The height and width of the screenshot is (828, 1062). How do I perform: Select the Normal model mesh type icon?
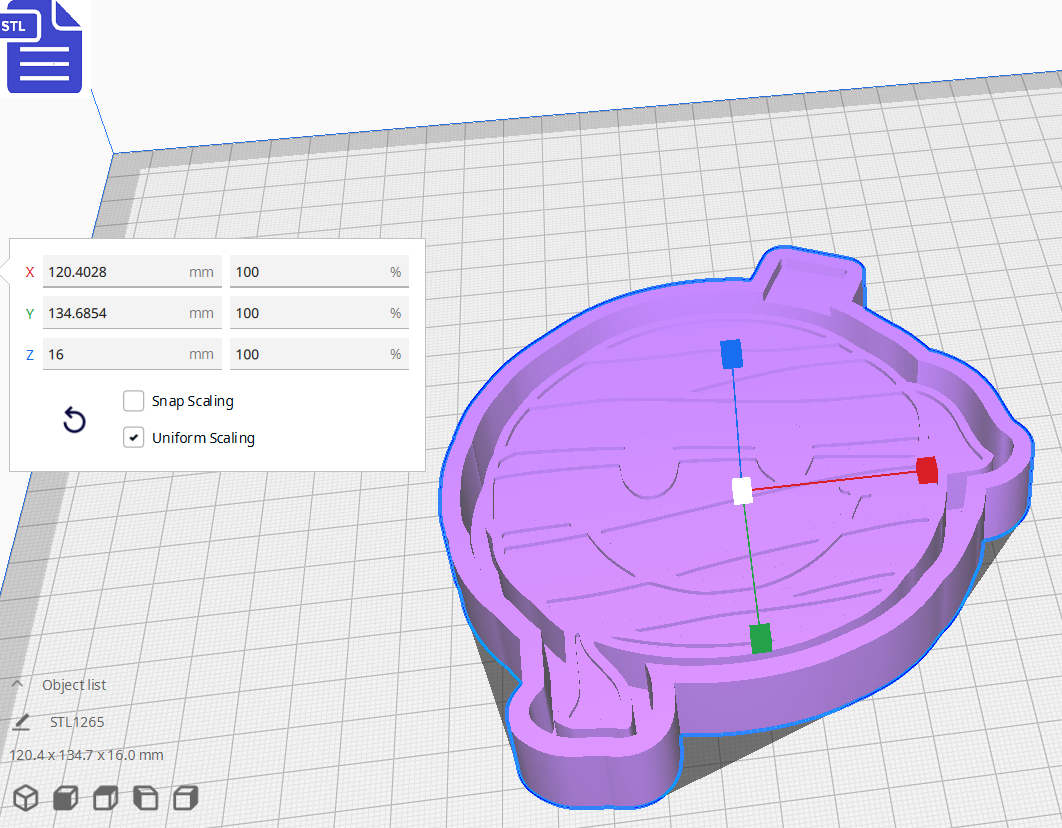25,798
